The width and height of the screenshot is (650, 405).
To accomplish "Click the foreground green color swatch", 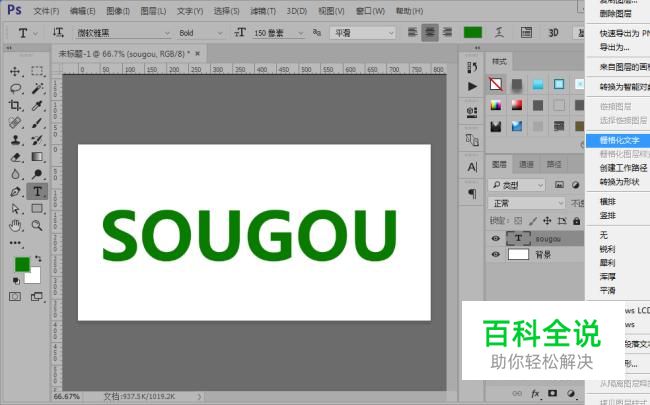I will [22, 264].
